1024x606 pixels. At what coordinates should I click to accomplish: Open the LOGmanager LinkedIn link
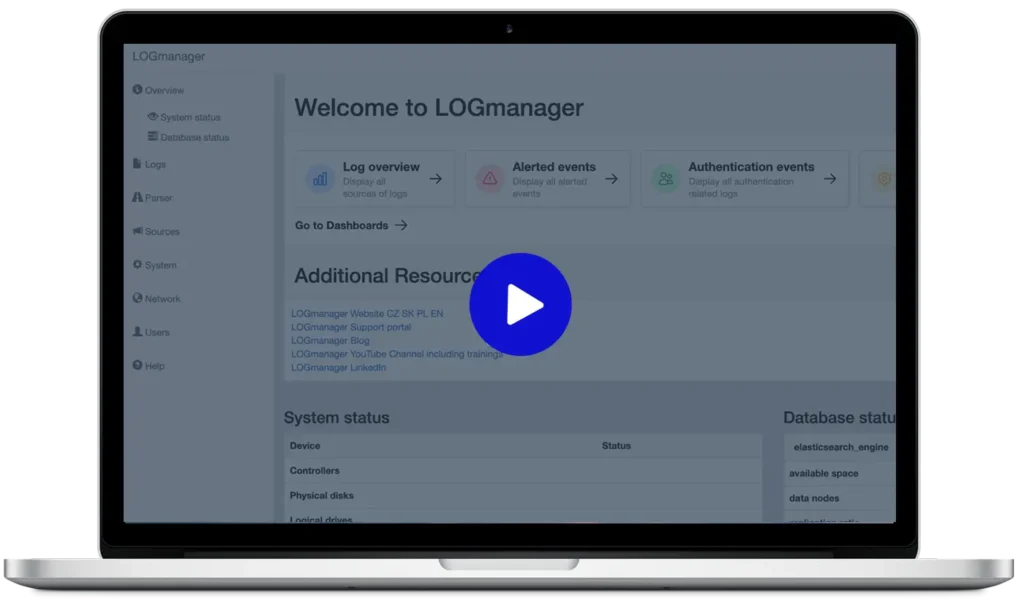338,368
